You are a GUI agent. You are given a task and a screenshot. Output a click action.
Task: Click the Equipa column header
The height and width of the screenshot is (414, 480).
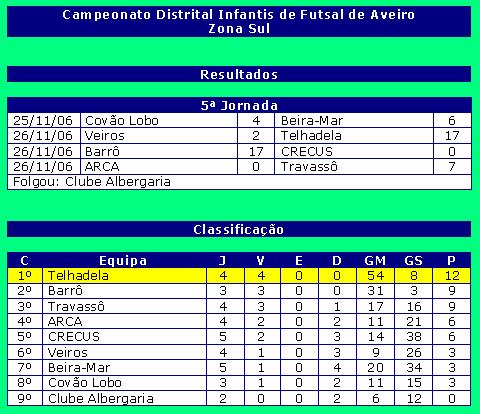[x=124, y=260]
